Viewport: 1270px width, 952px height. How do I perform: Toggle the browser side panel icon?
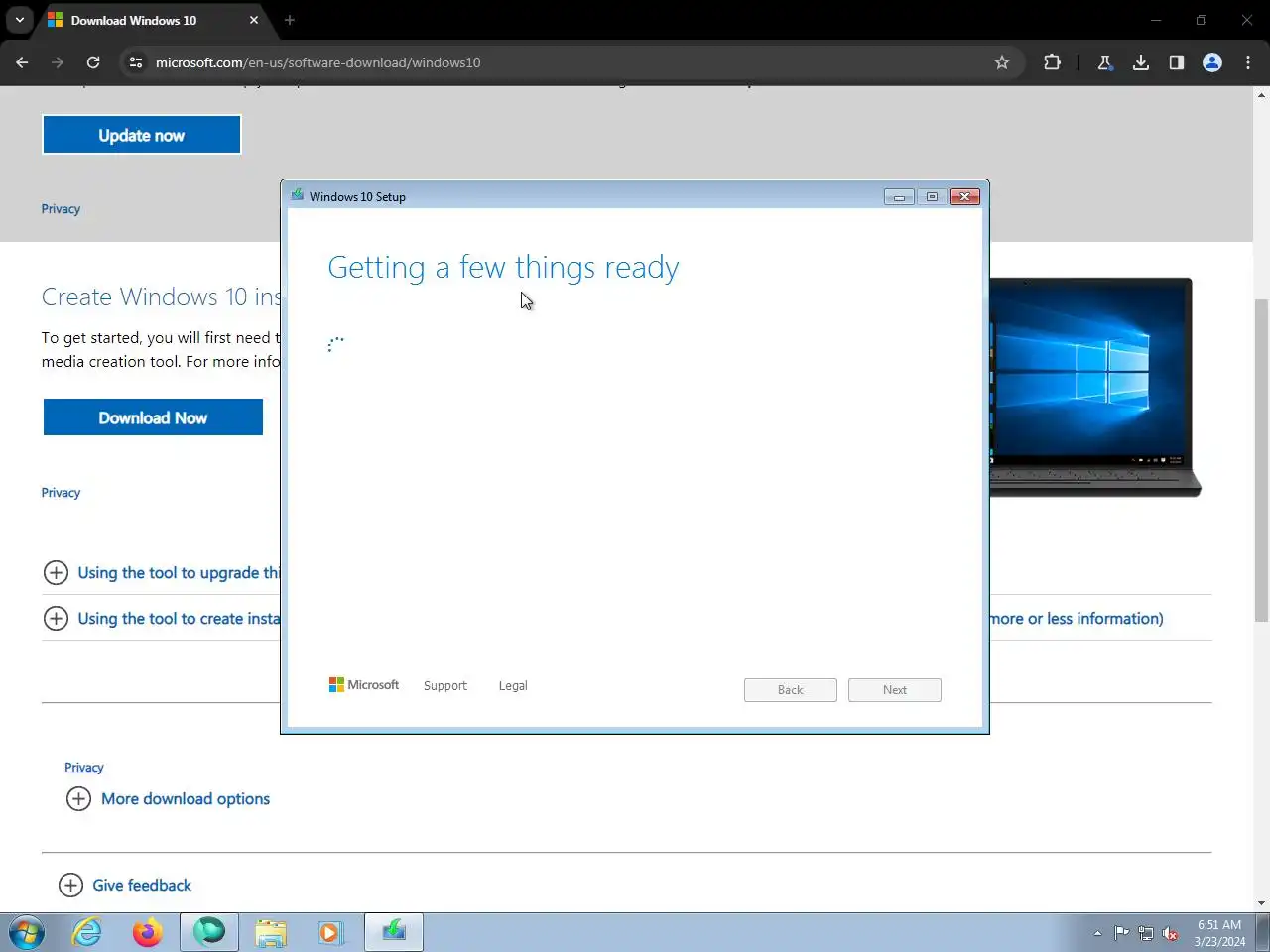pos(1177,62)
